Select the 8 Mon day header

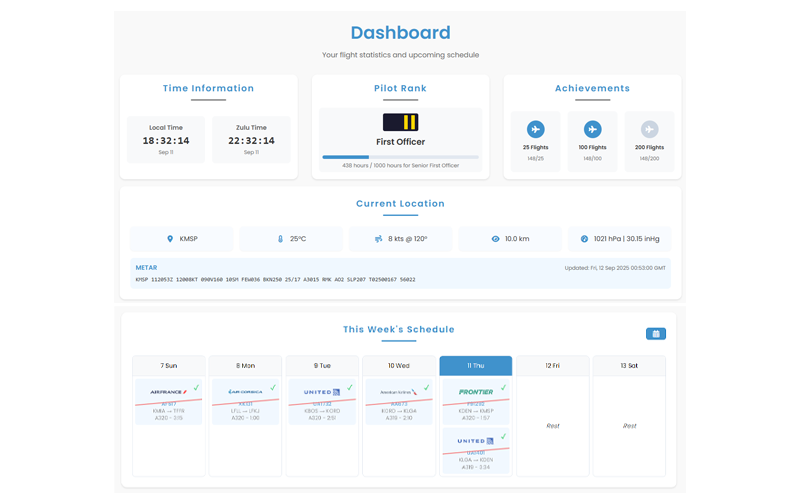(x=245, y=366)
